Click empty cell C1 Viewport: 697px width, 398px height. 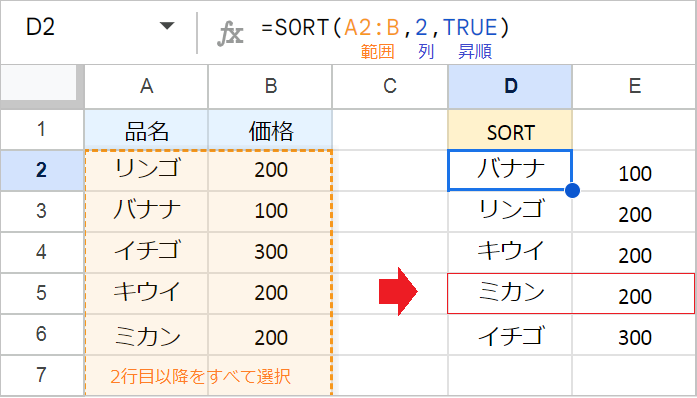pyautogui.click(x=390, y=129)
